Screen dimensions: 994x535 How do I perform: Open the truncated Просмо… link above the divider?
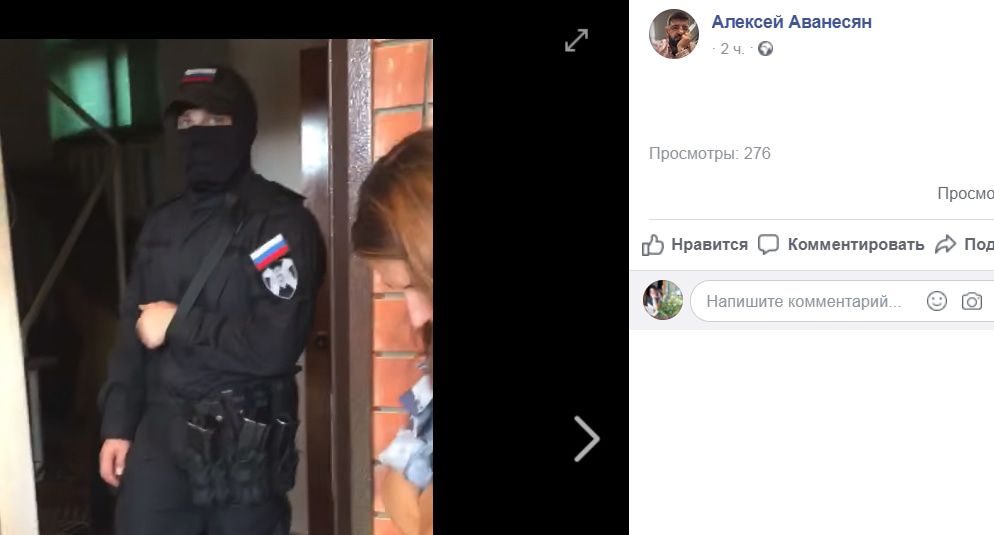click(x=965, y=194)
